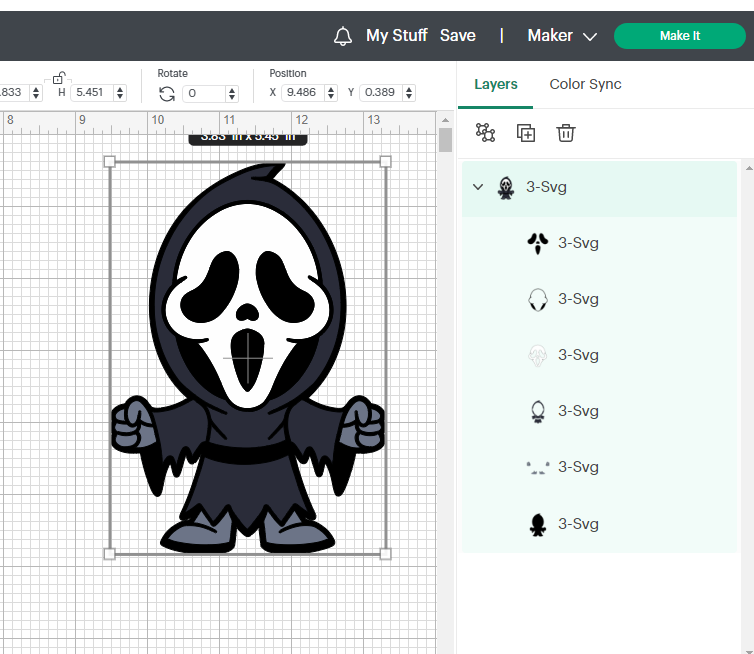This screenshot has width=754, height=654.
Task: Click the canvas scrollbar up arrow
Action: click(445, 120)
